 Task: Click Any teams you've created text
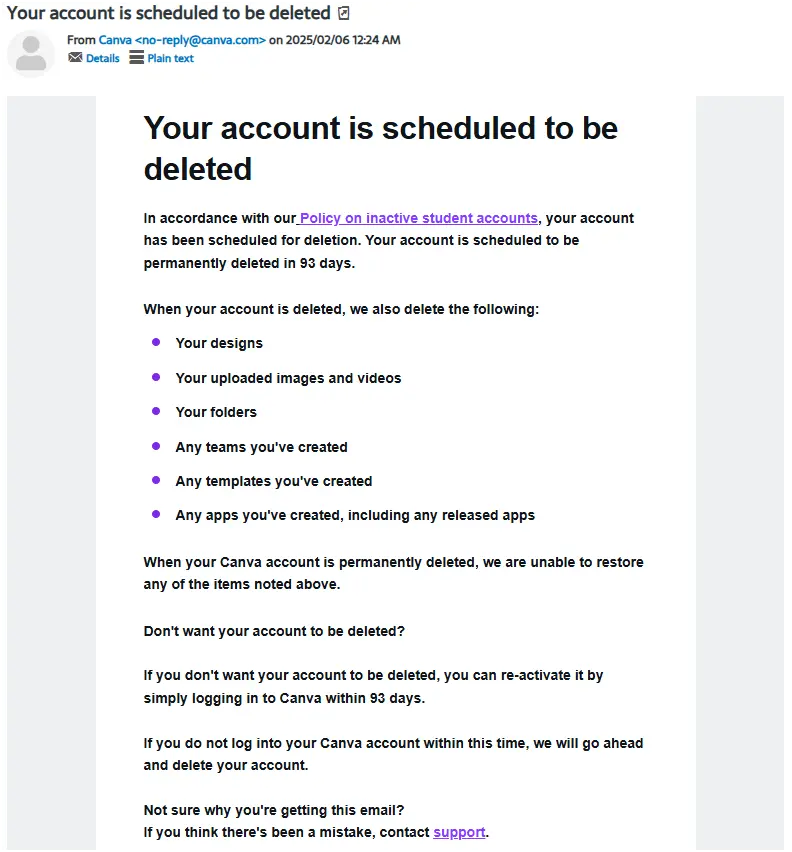261,447
